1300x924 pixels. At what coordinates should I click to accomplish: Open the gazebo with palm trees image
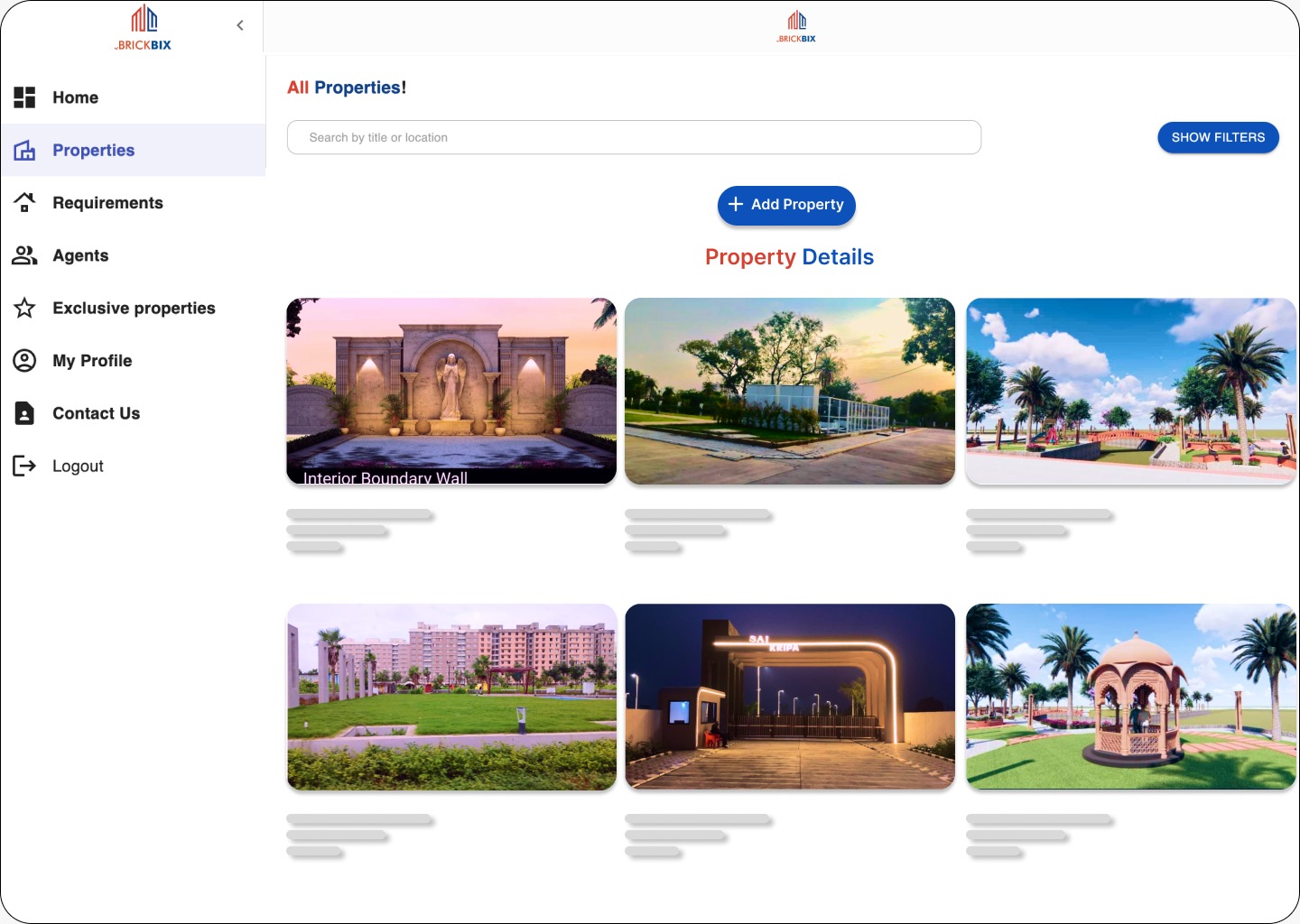coord(1131,697)
